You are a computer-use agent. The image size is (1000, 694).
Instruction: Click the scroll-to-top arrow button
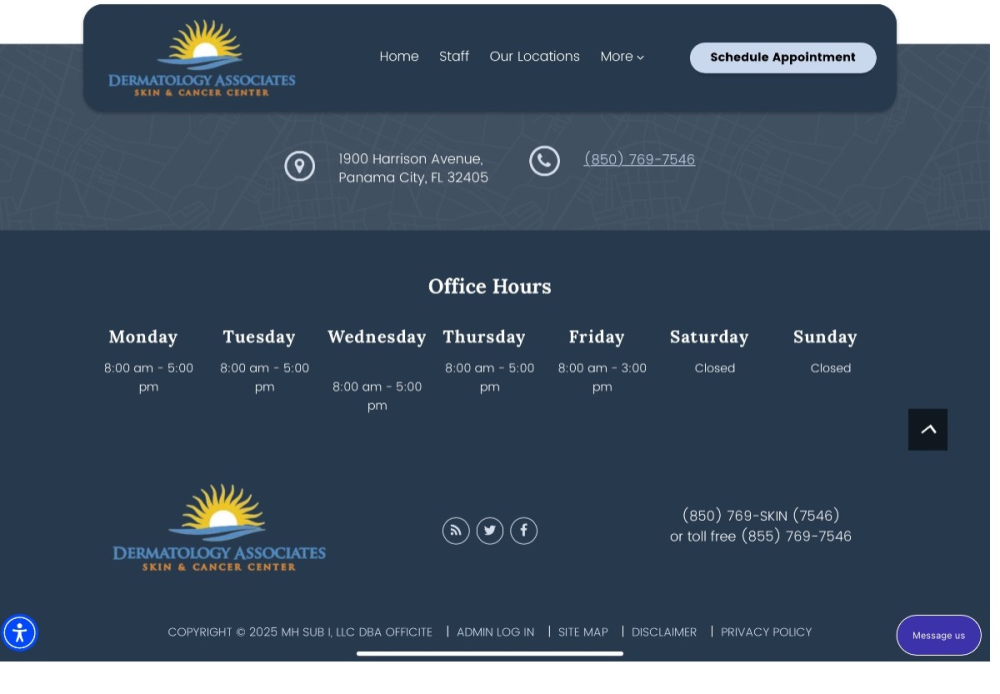[x=928, y=430]
